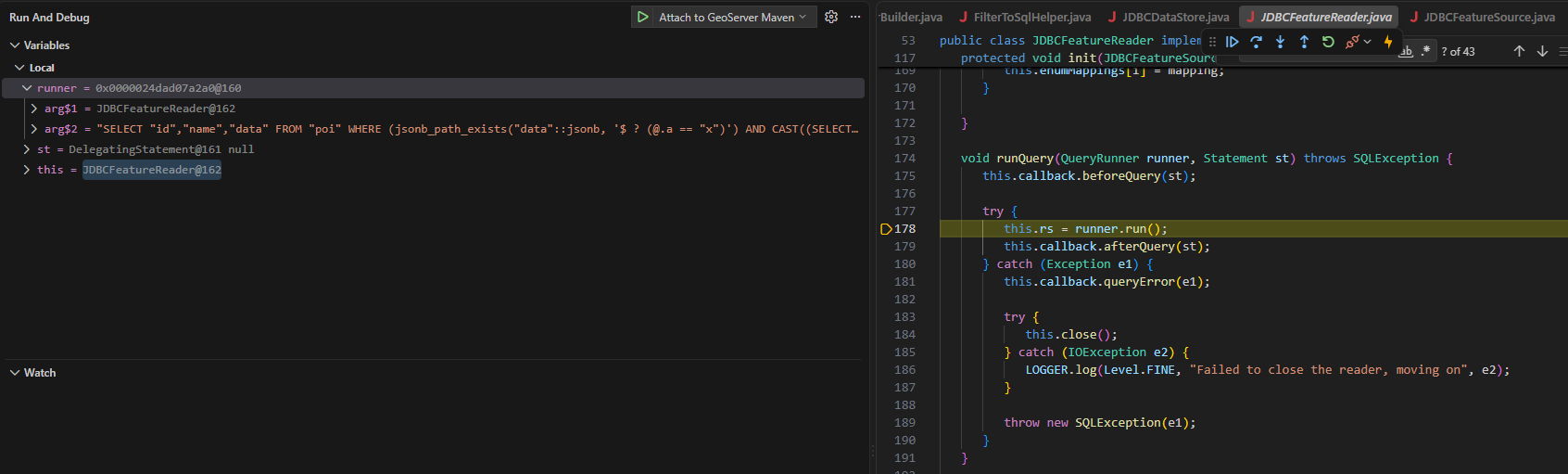
Task: Disconnect the debugger
Action: point(1352,42)
